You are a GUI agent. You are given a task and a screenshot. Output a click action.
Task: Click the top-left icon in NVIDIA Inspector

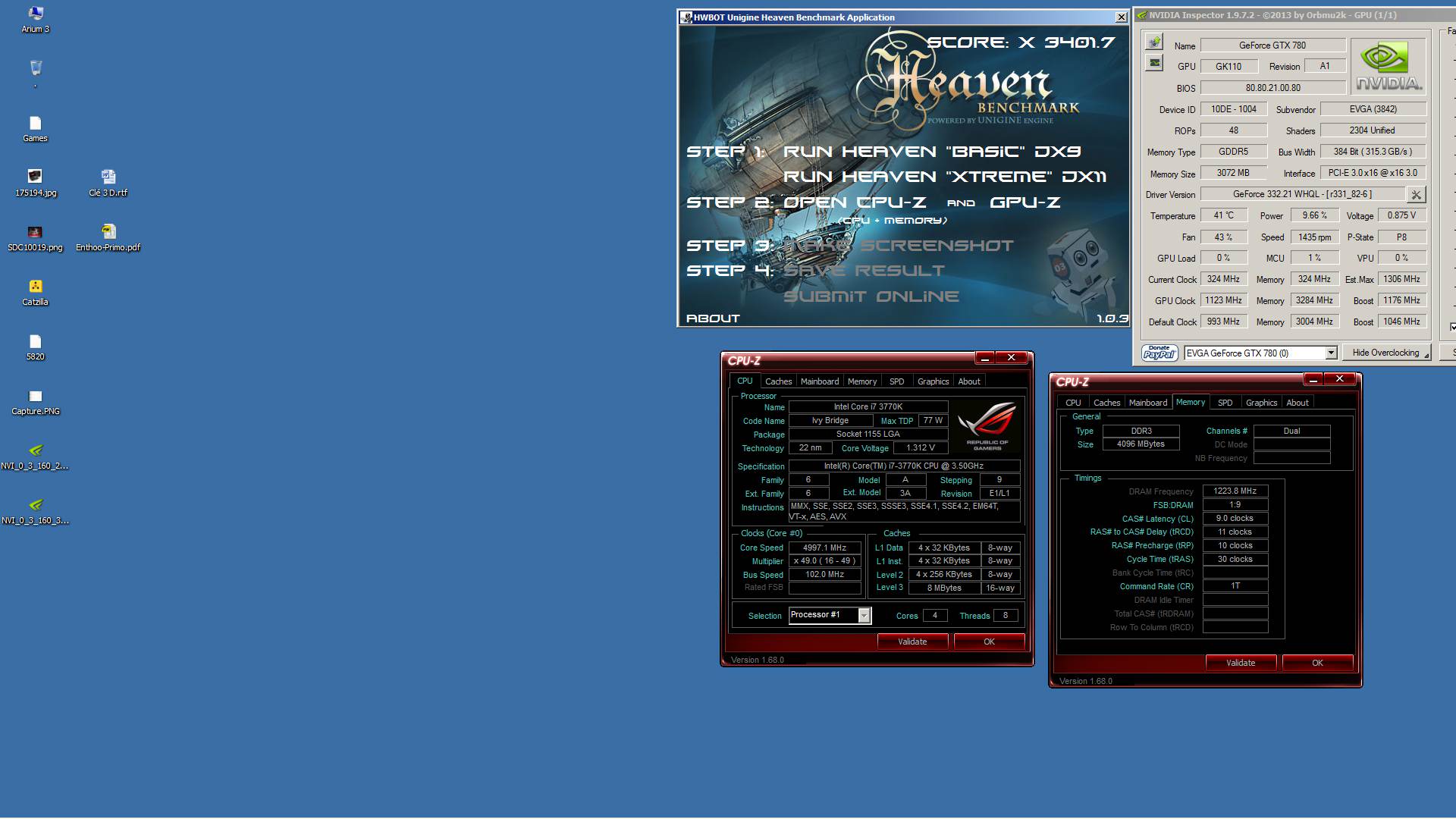click(1154, 42)
